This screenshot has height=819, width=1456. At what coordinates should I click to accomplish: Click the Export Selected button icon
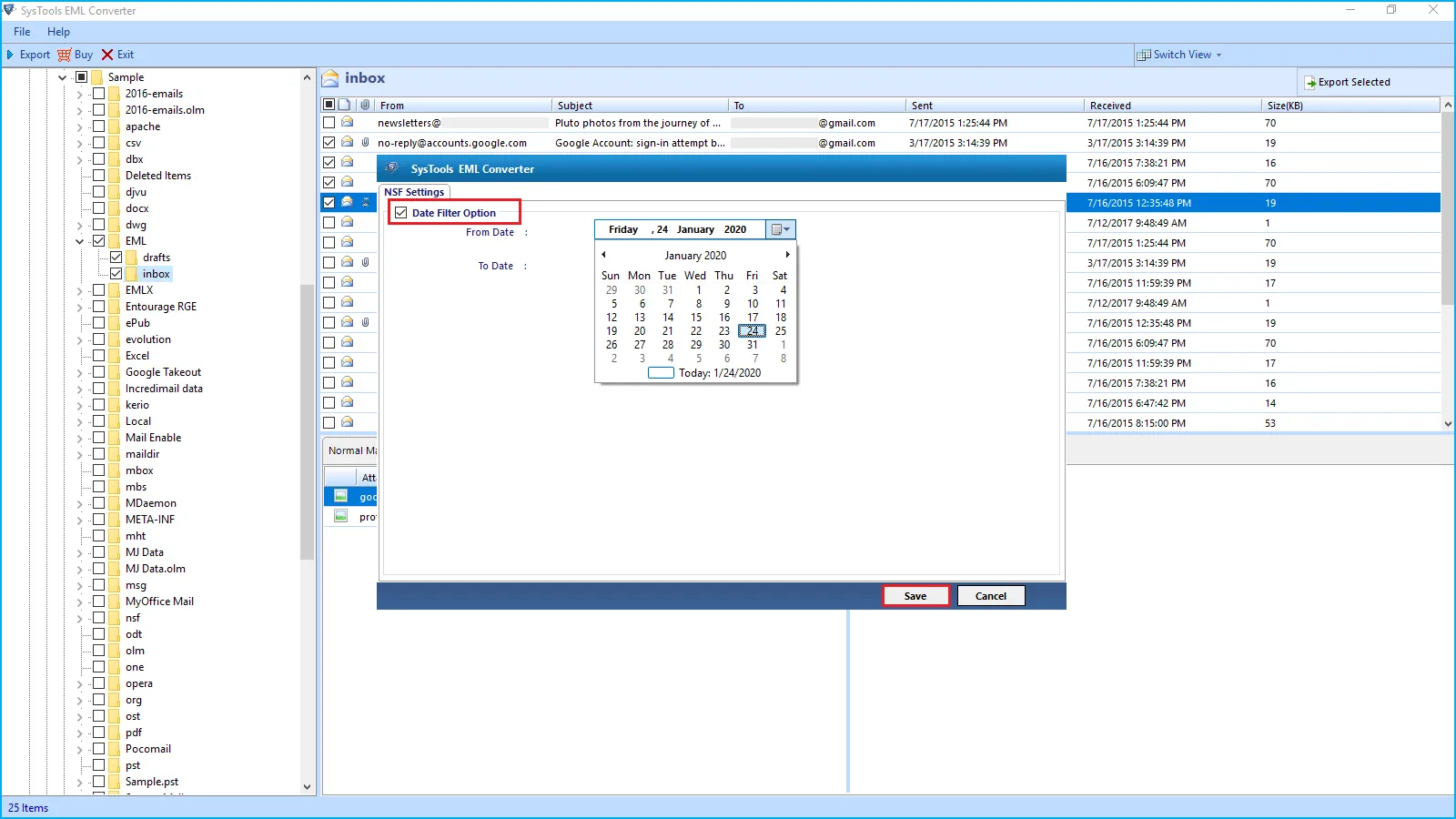(1310, 83)
